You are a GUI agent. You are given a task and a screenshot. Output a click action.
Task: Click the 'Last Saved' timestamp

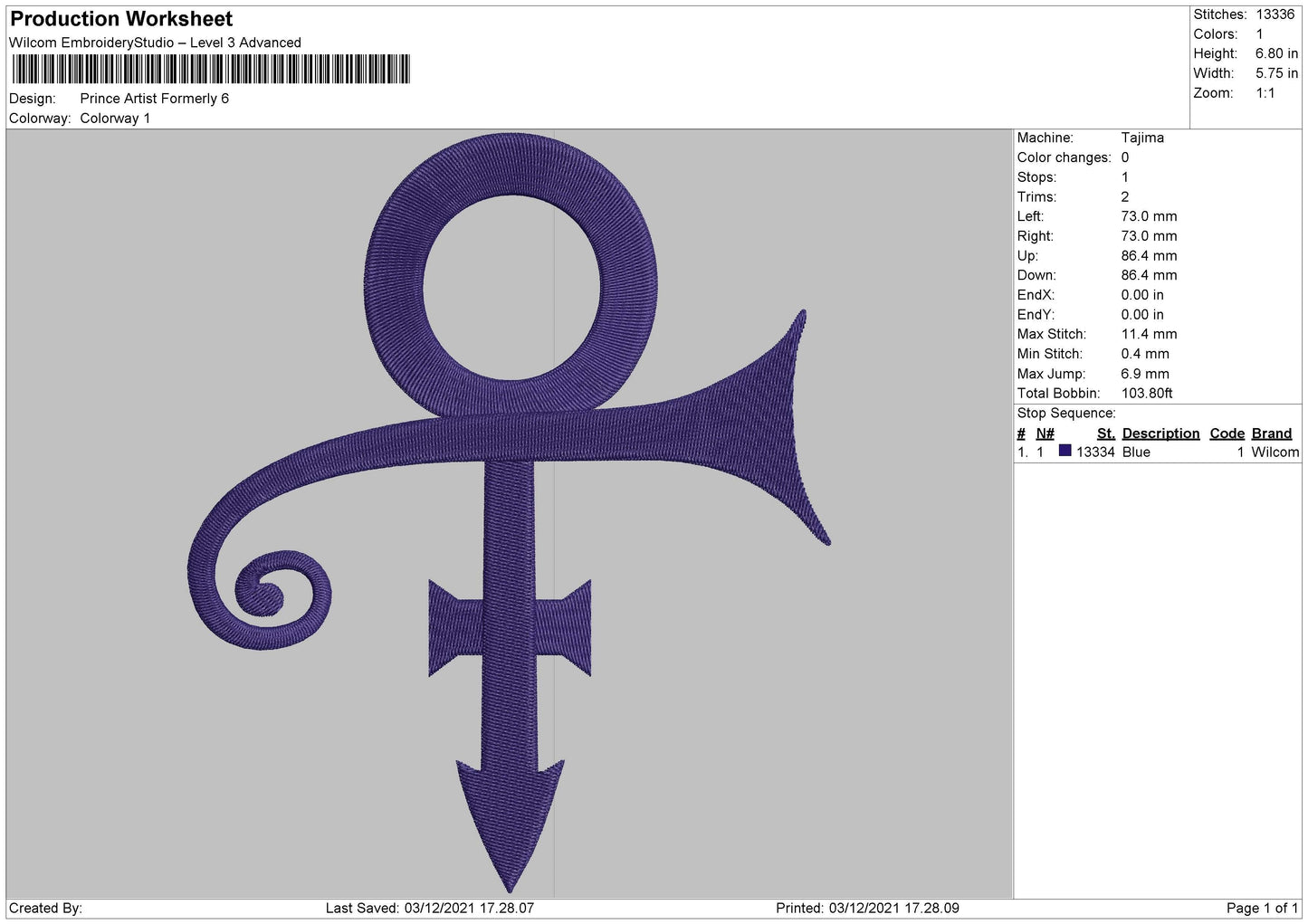[430, 908]
